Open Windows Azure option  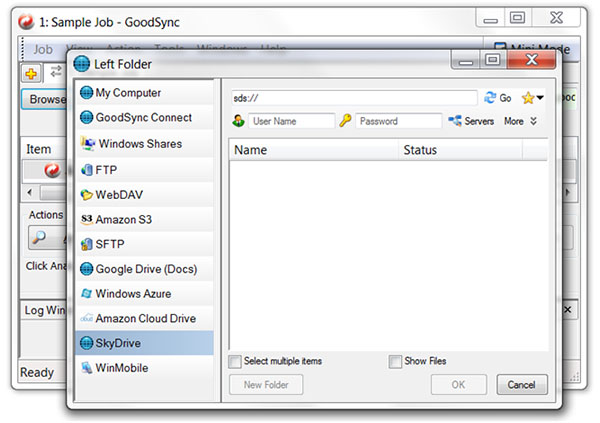click(144, 294)
